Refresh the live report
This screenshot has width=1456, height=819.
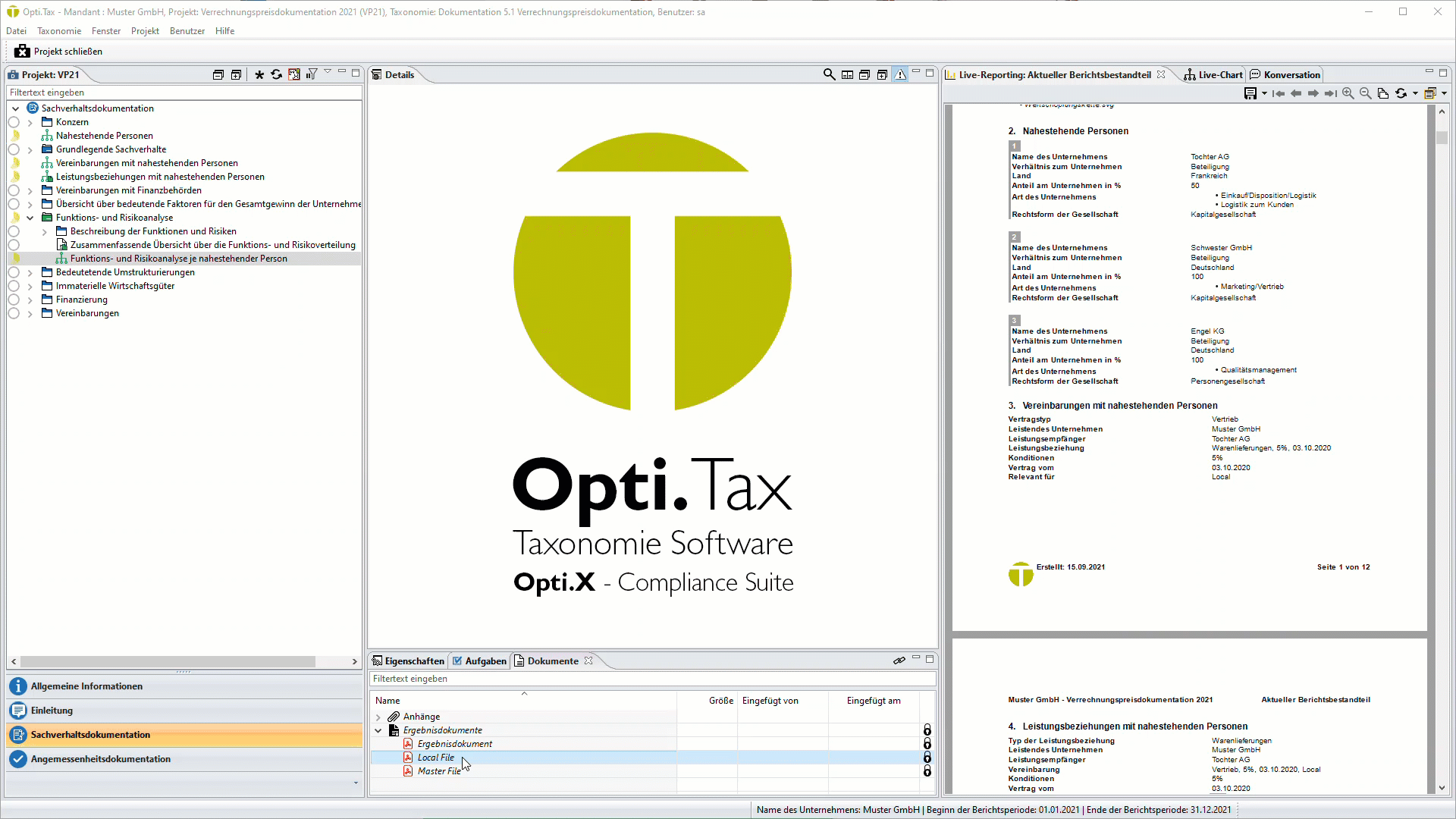[1401, 93]
